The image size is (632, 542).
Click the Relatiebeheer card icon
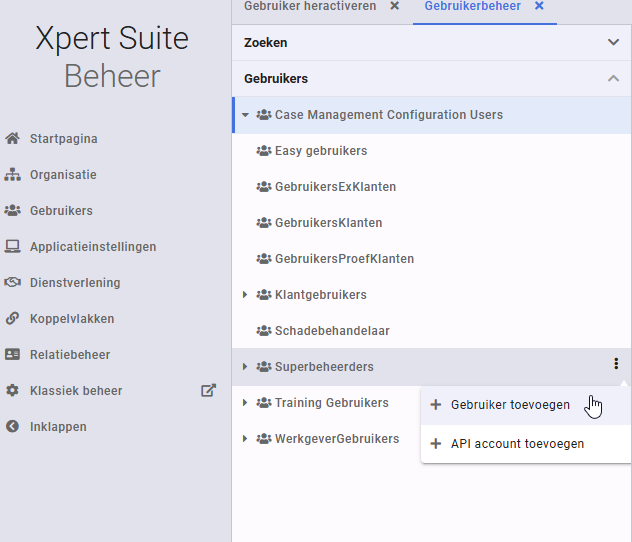pos(12,354)
